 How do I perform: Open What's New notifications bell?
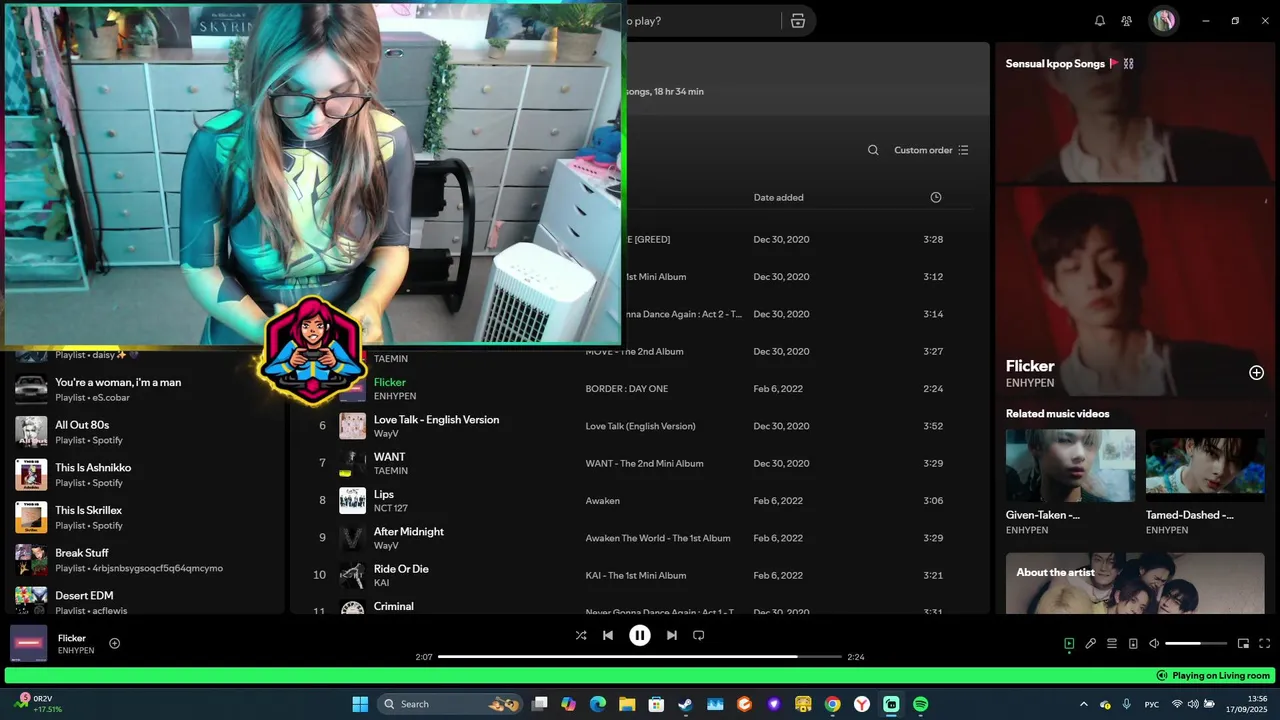pos(1100,21)
